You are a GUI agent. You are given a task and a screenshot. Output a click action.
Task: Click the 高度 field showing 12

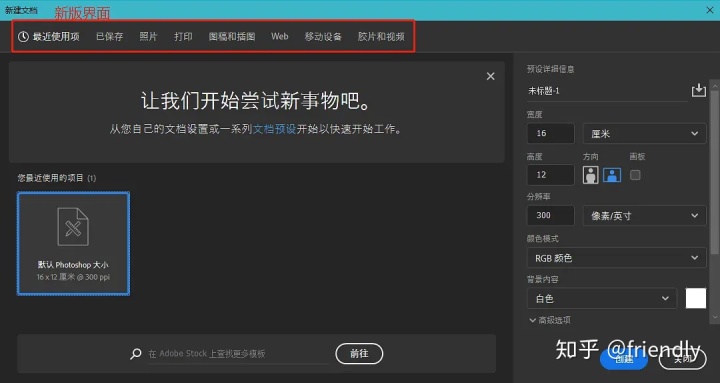[x=551, y=175]
